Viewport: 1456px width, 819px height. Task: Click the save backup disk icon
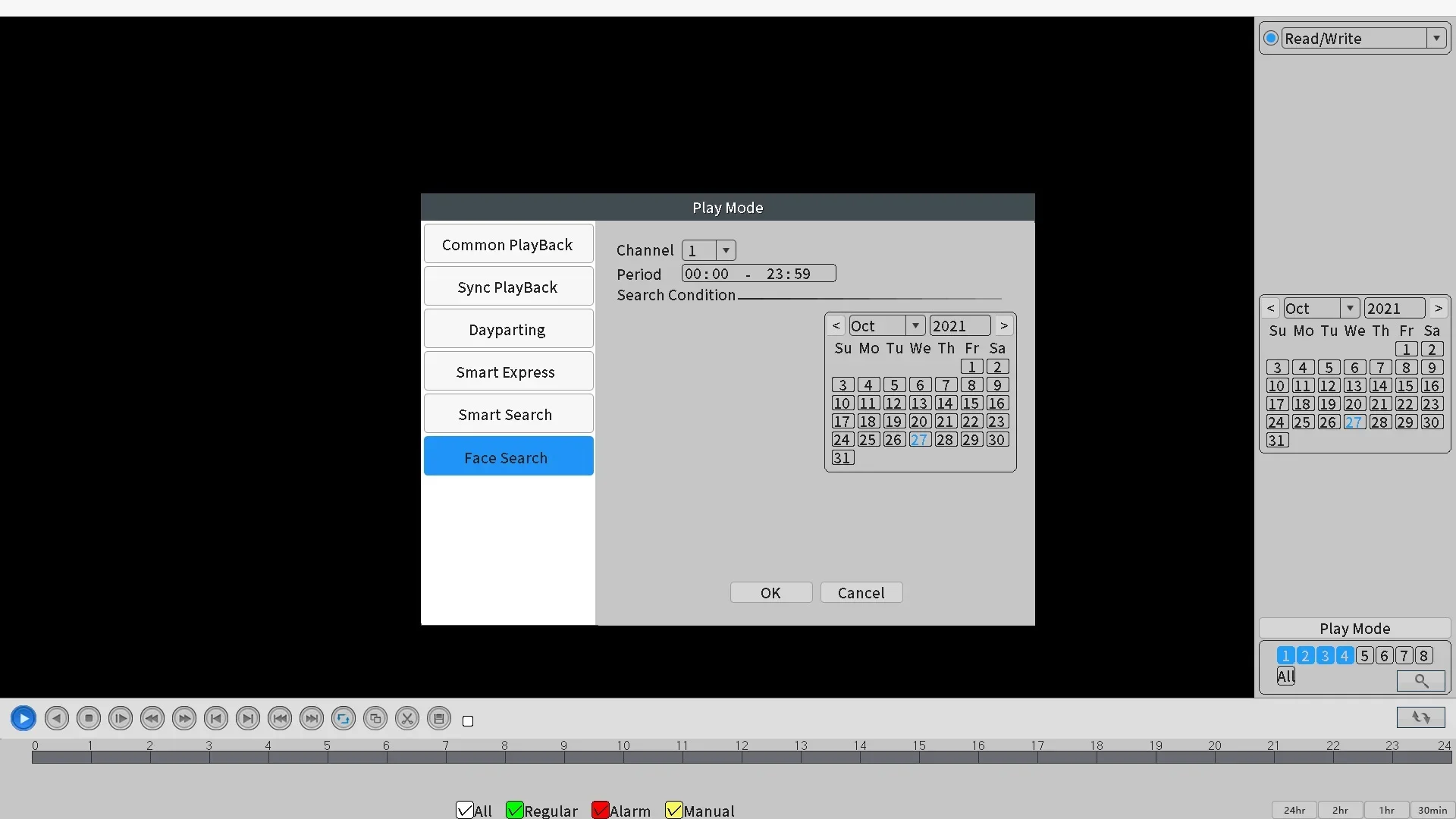(x=439, y=718)
